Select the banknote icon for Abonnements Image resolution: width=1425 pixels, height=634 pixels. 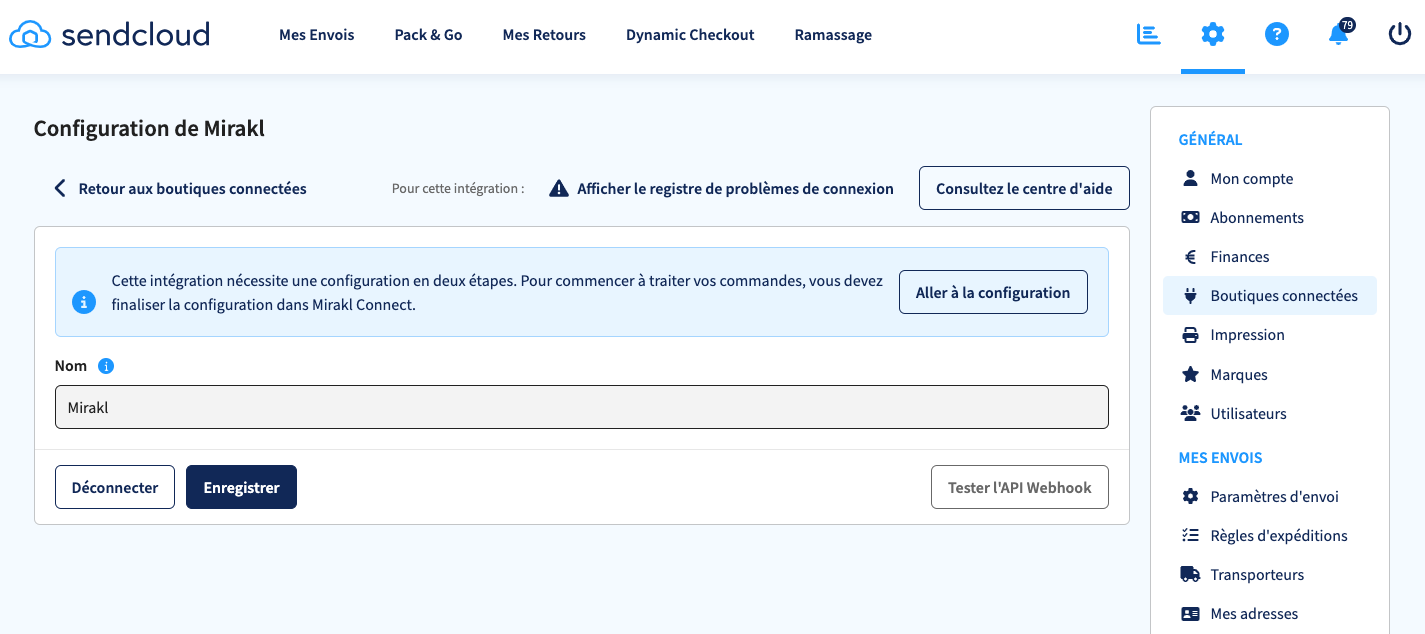(x=1190, y=216)
